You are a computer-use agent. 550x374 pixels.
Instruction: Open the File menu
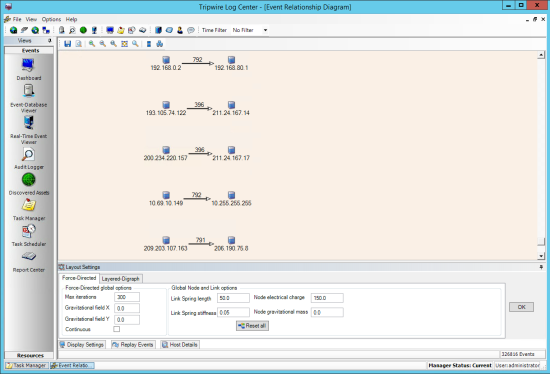point(16,19)
